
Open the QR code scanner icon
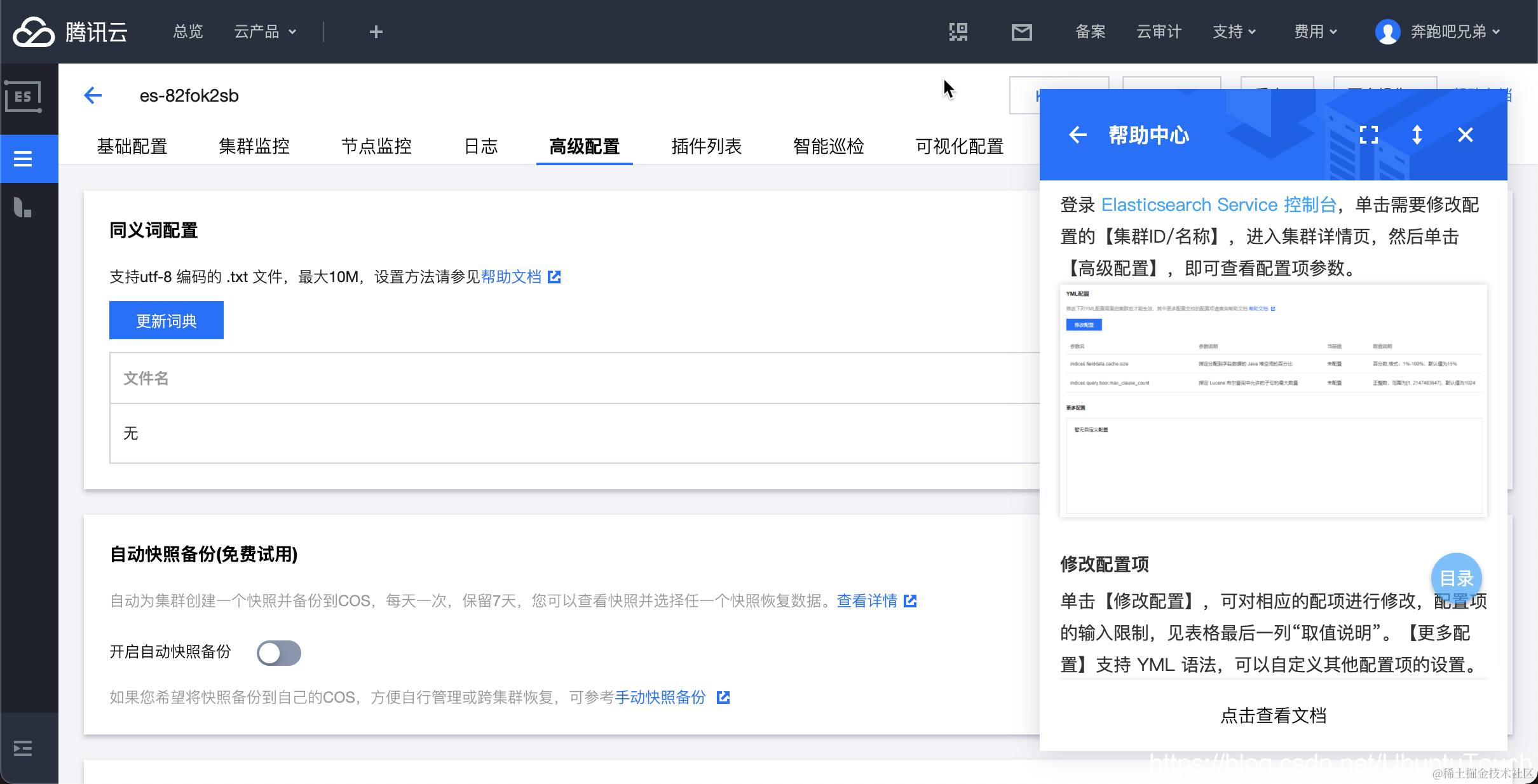tap(958, 32)
